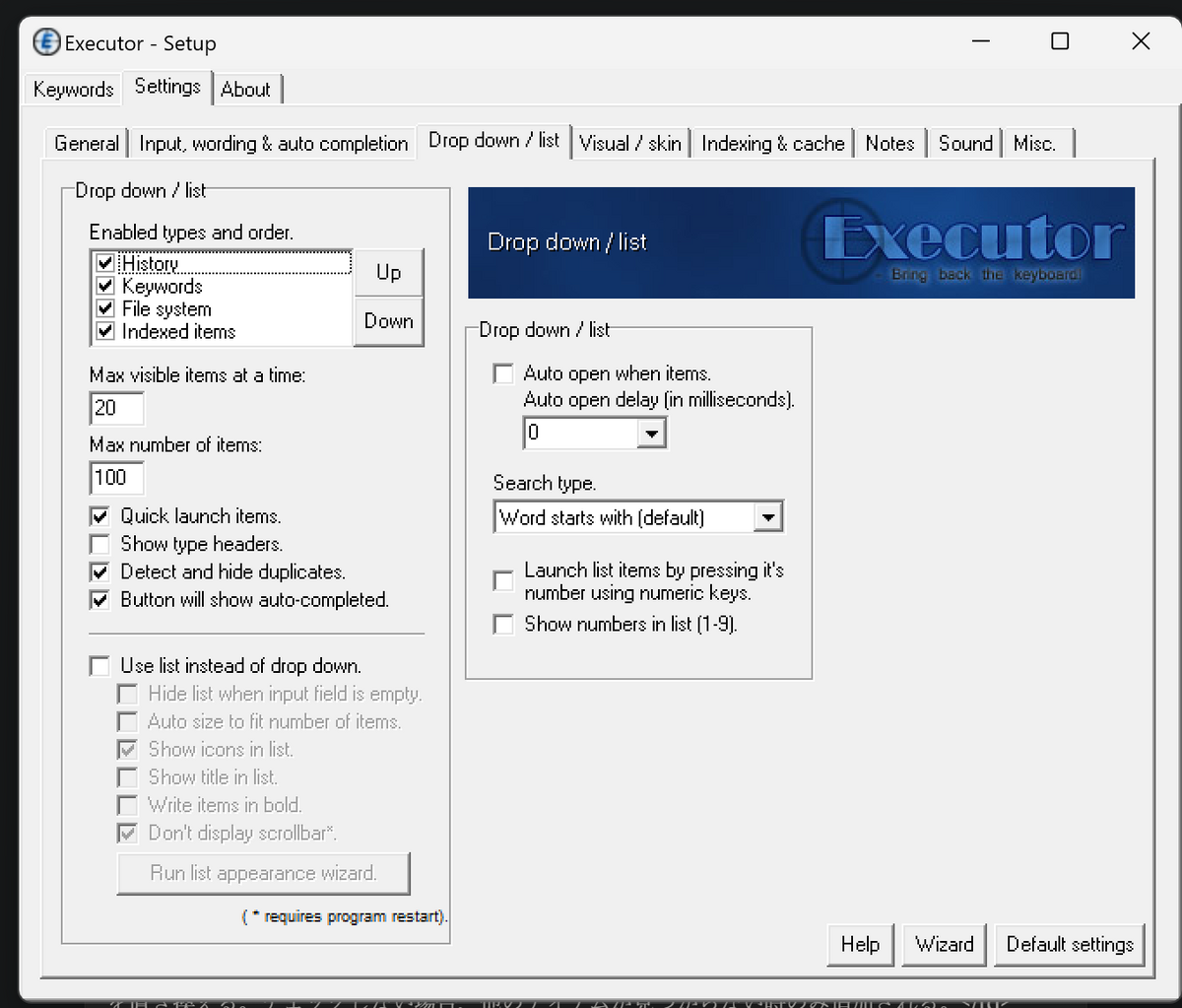Select the File system list row text

[166, 309]
